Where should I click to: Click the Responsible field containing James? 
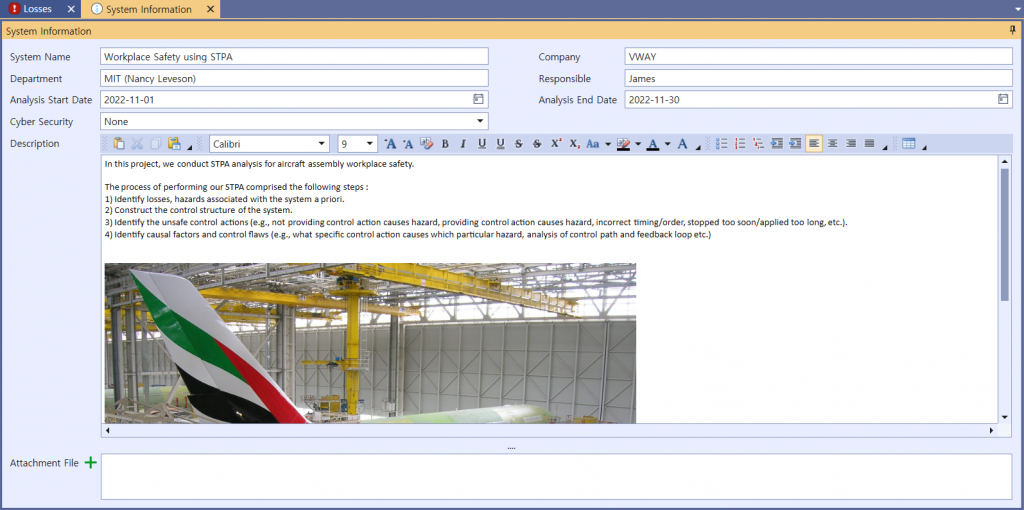tap(818, 78)
